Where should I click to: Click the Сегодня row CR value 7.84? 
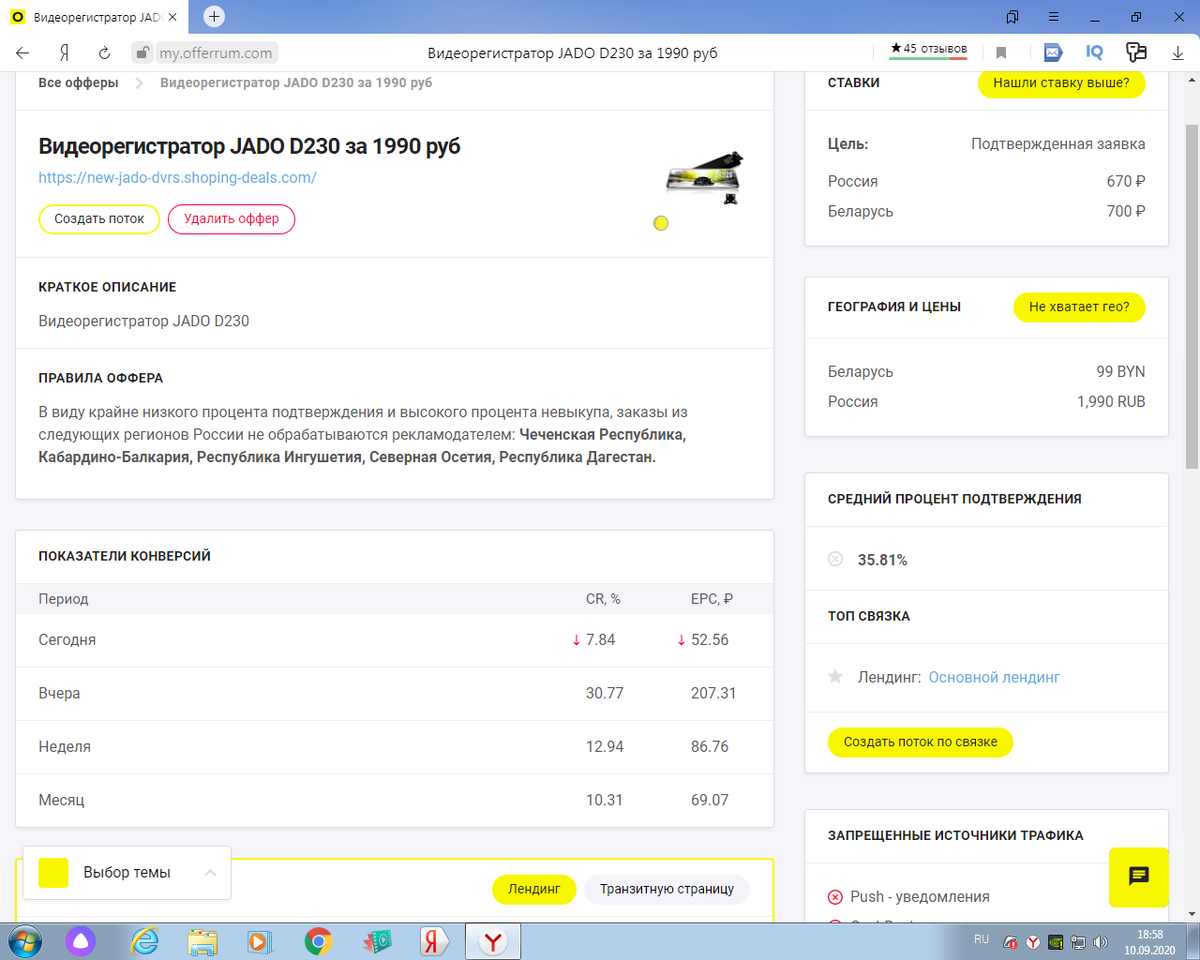[600, 640]
